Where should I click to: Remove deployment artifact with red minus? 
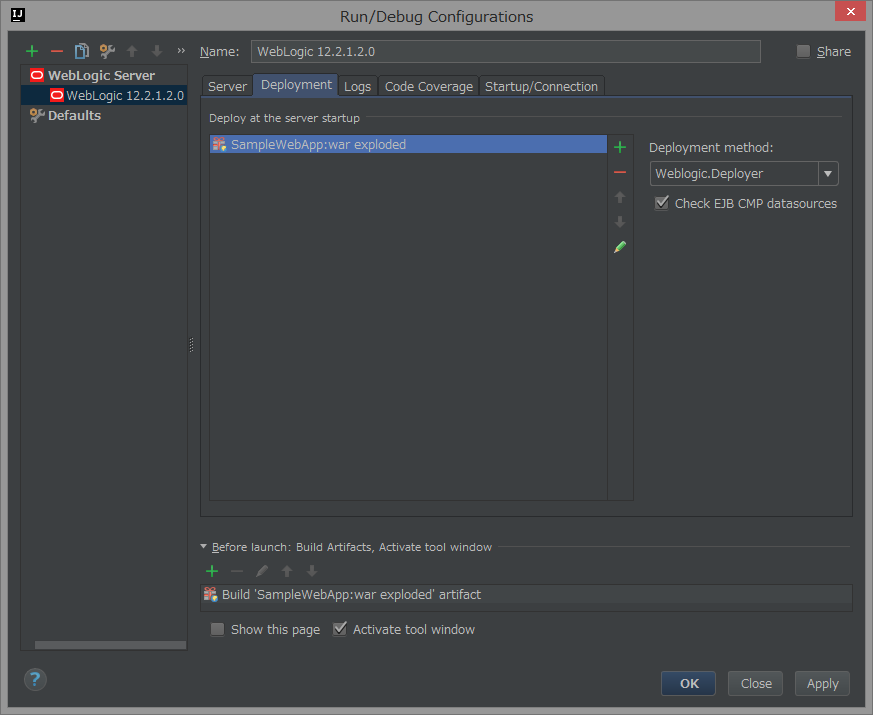coord(620,172)
